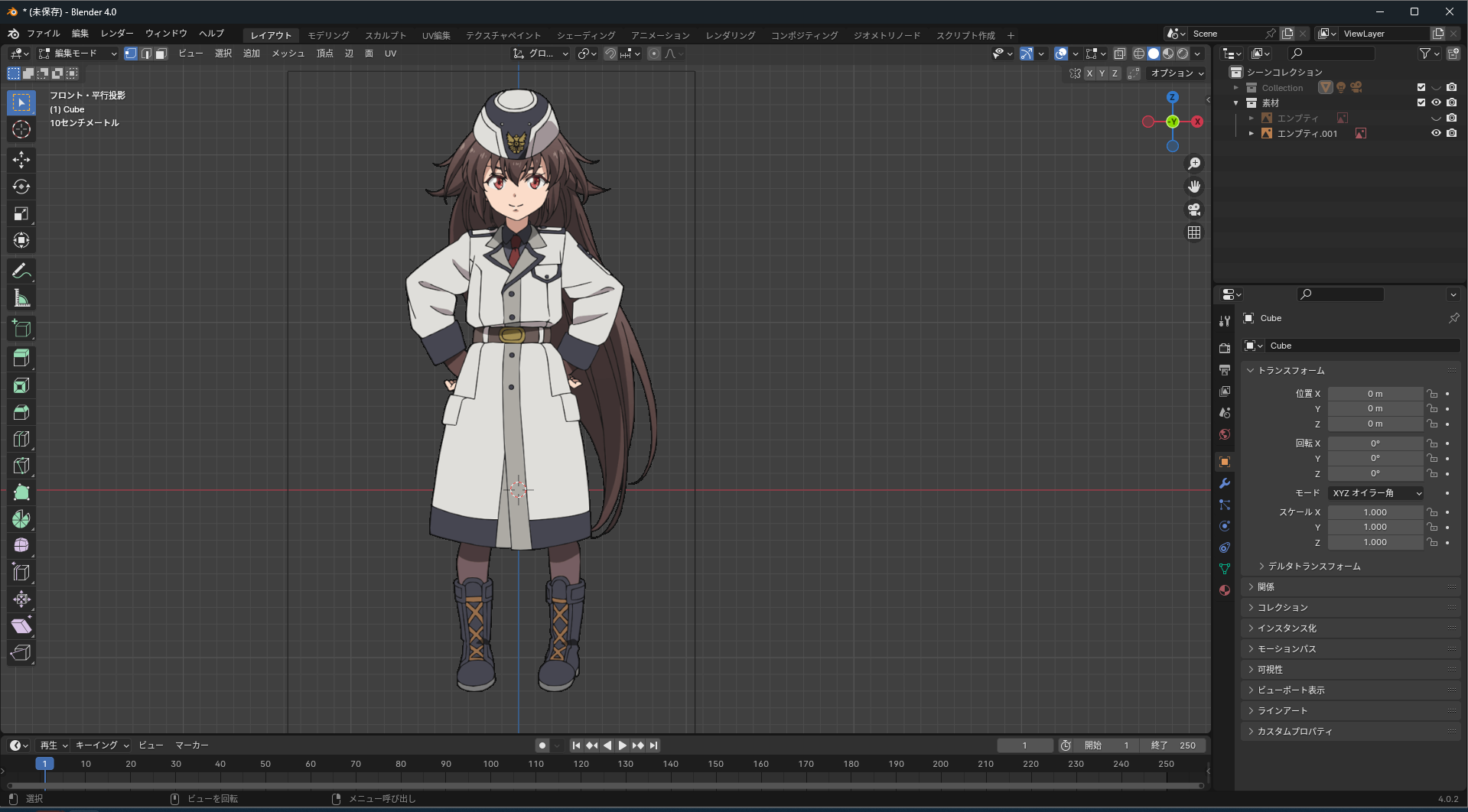Screen dimensions: 1468x812
Task: Expand デルタトランスフォーム panel
Action: point(1313,567)
